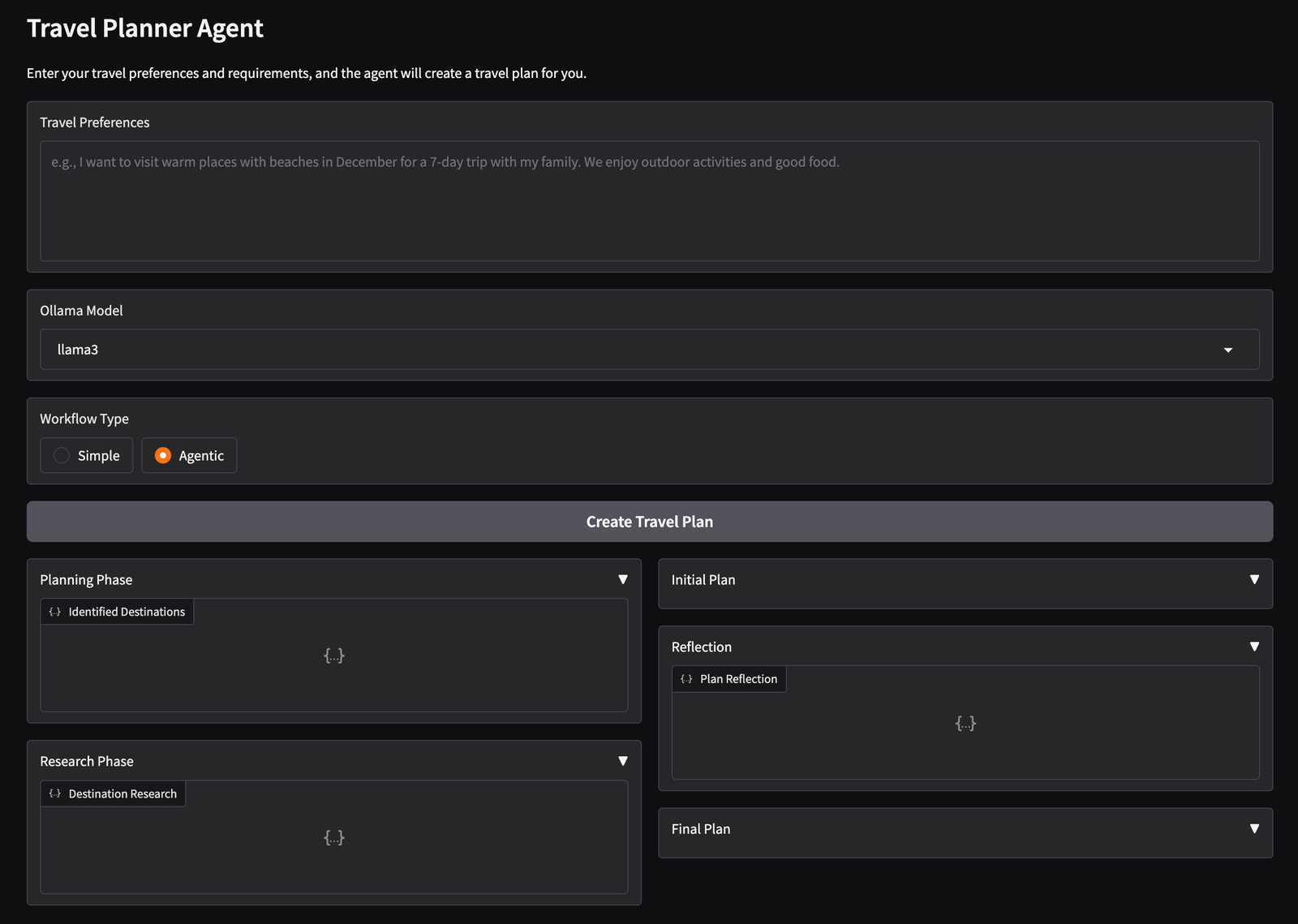This screenshot has width=1298, height=924.
Task: Collapse the Final Plan section
Action: click(x=1254, y=829)
